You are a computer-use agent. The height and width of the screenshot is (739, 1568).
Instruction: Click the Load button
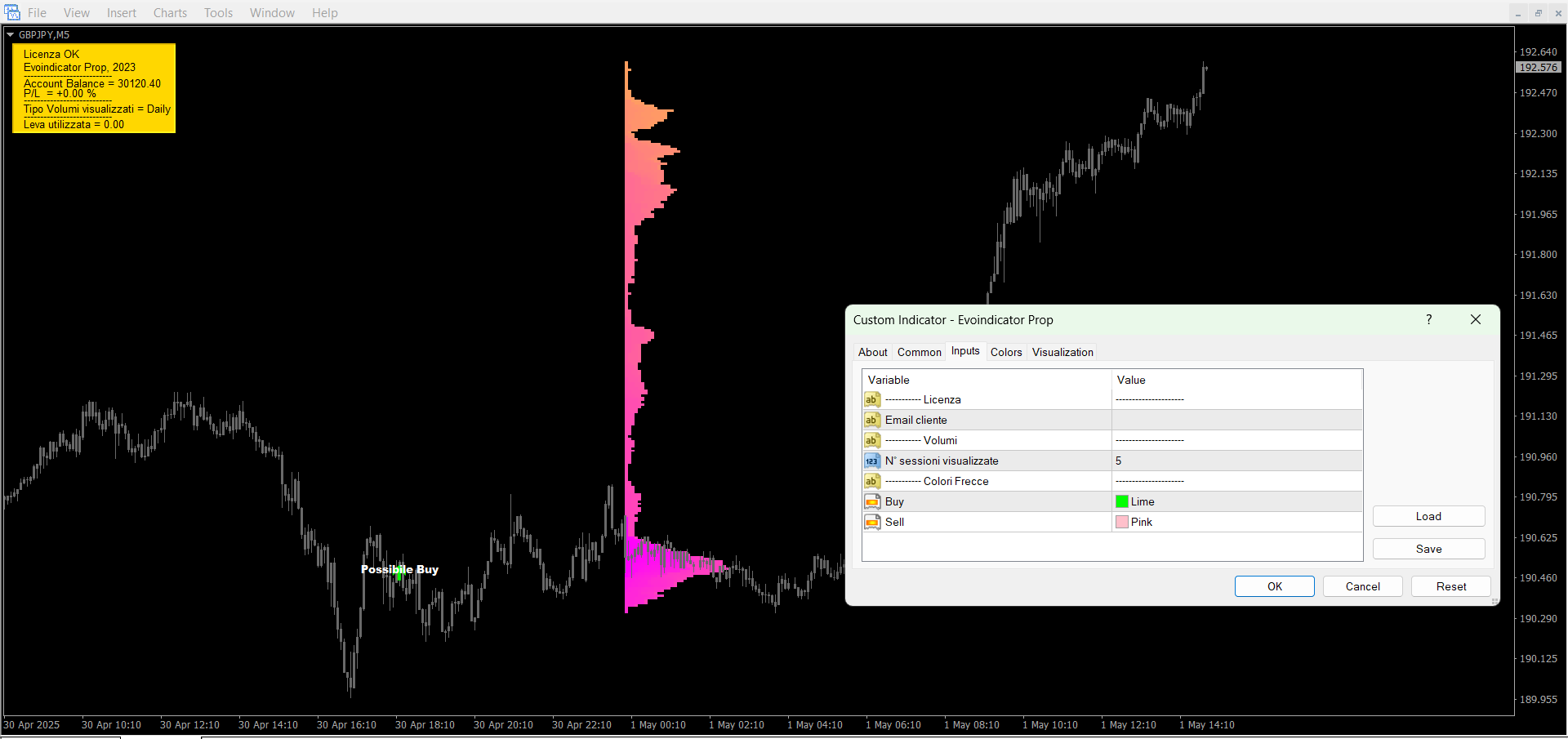click(1428, 516)
